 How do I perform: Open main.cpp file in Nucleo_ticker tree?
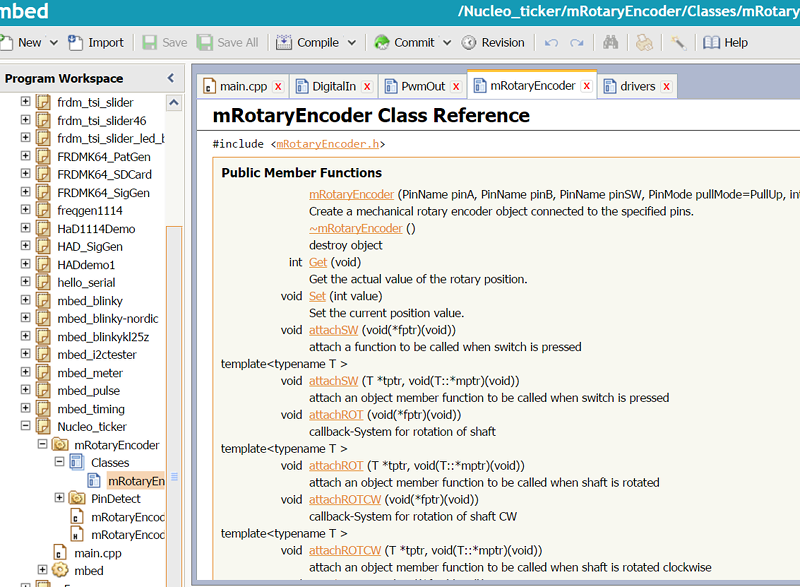97,553
